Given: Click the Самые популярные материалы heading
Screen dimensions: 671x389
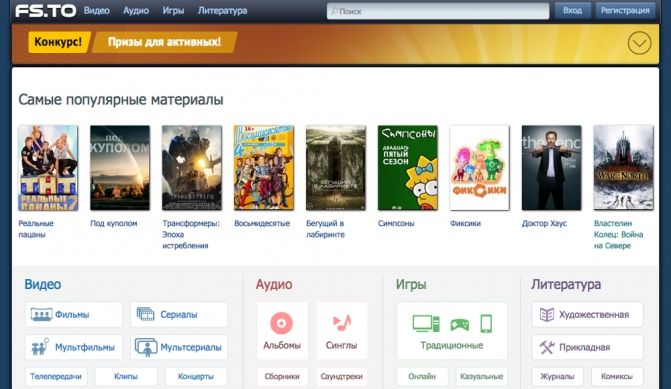Looking at the screenshot, I should point(121,100).
